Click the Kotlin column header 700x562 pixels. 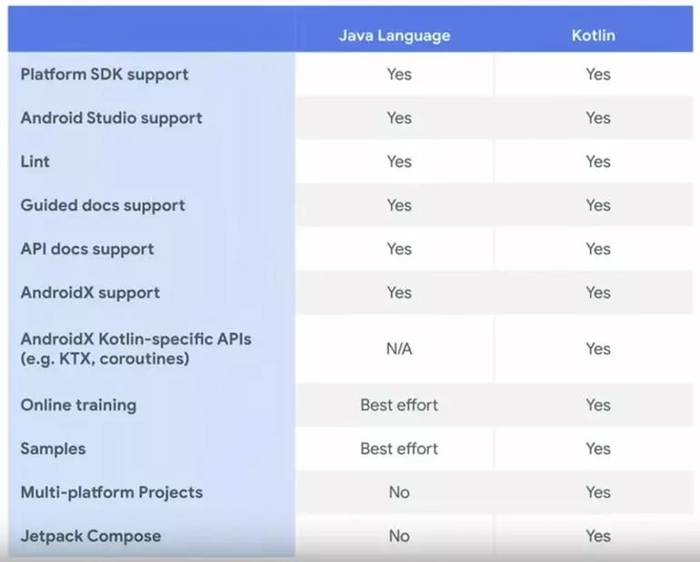[x=593, y=35]
